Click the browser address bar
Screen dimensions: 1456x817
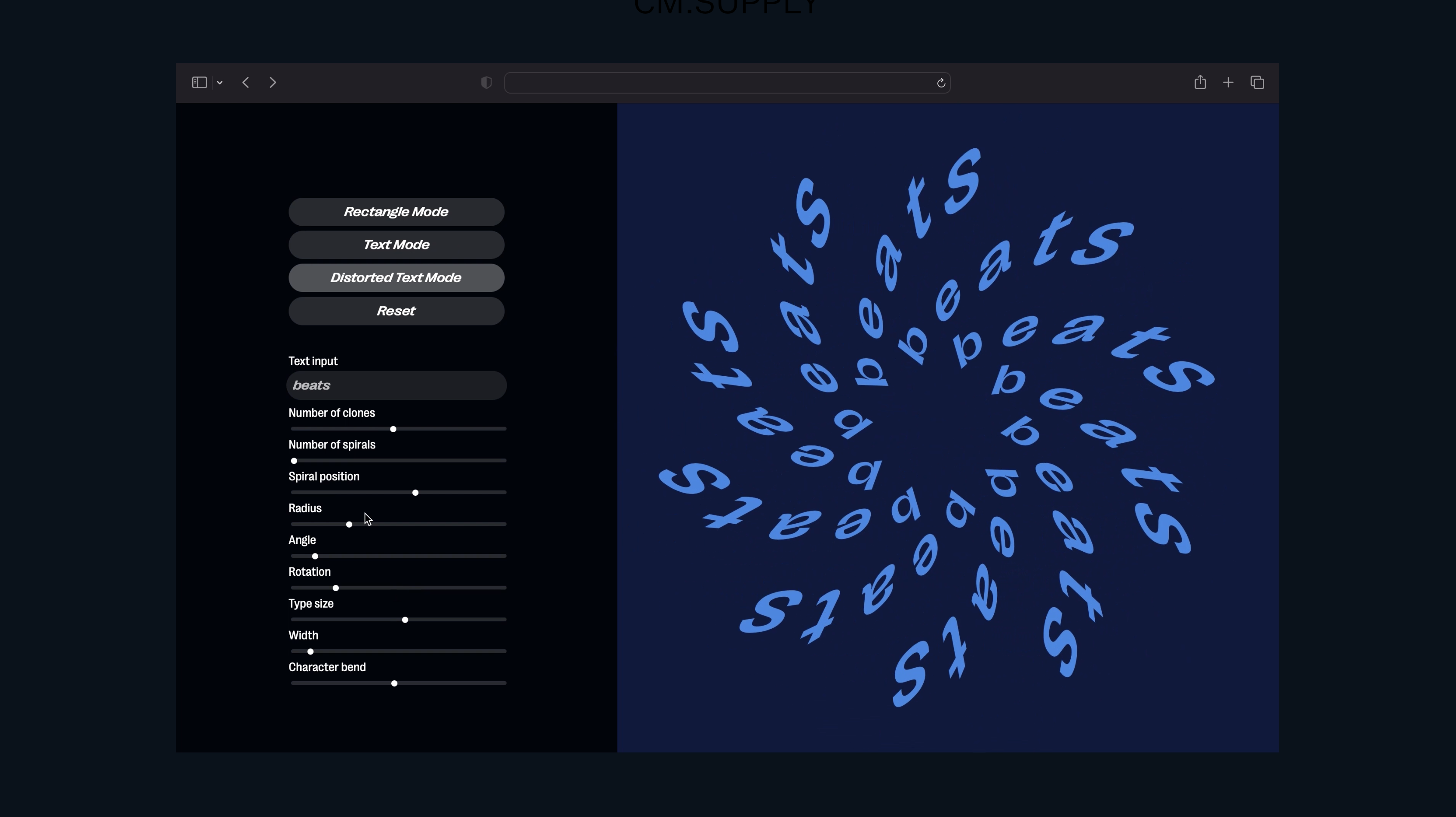[718, 83]
